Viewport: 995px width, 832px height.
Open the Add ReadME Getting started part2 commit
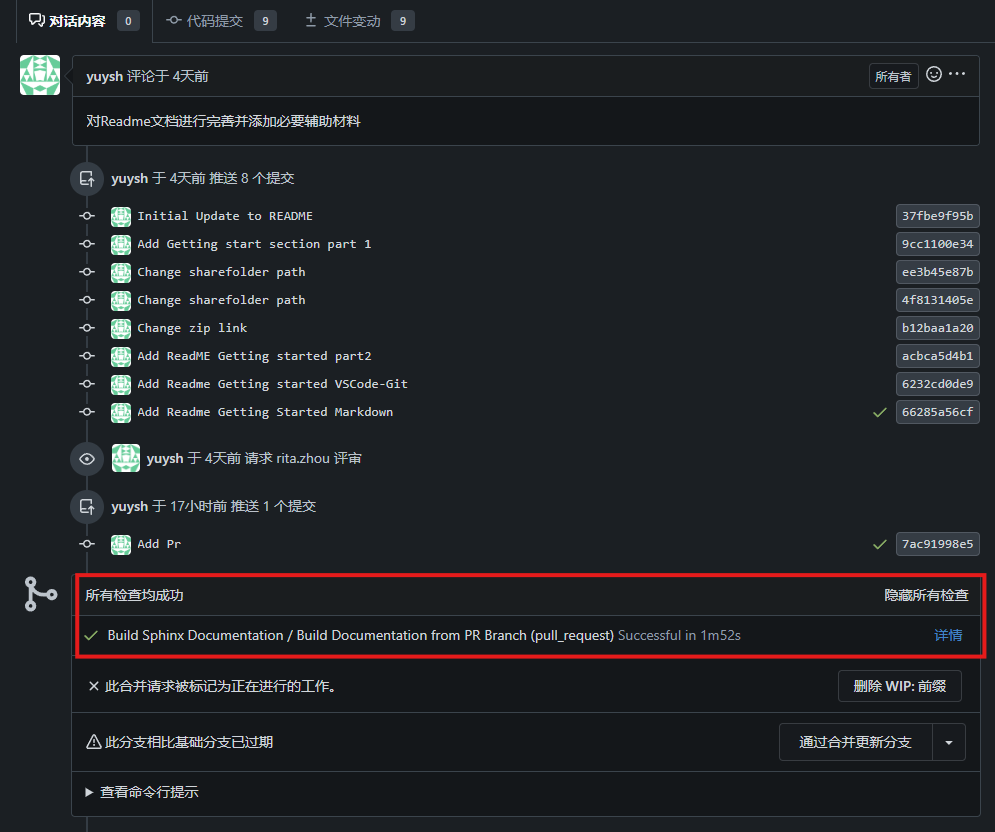click(x=254, y=355)
